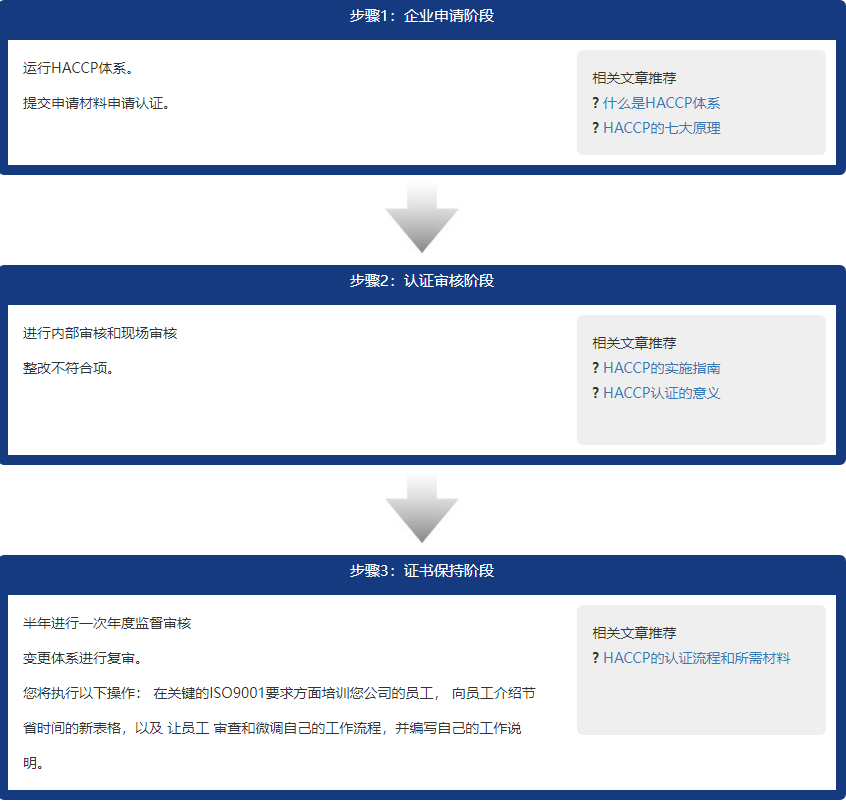Visit the HACCP的认证流程和所需材料 link
Image resolution: width=846 pixels, height=801 pixels.
(696, 658)
